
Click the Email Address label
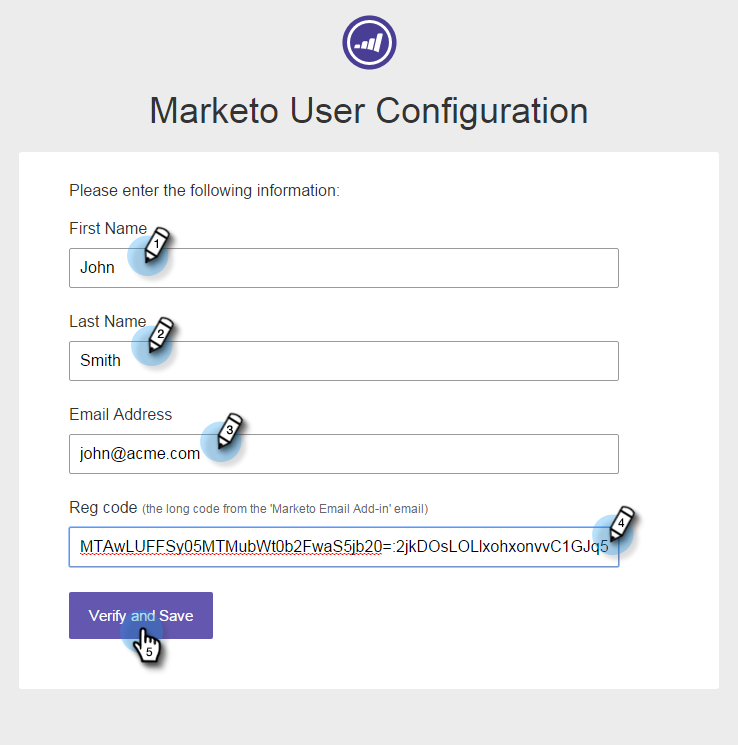pos(120,414)
